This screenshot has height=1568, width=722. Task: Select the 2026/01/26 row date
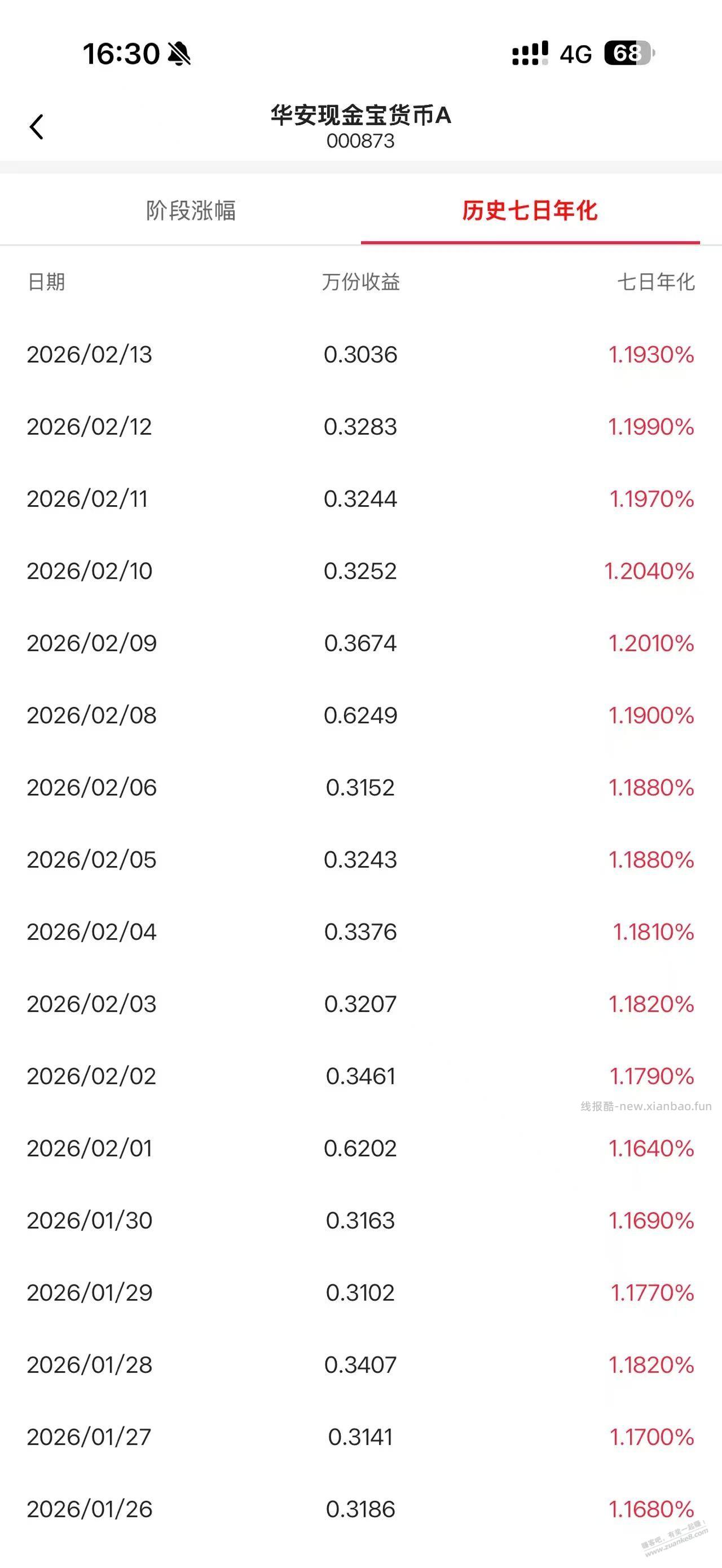pos(90,1509)
